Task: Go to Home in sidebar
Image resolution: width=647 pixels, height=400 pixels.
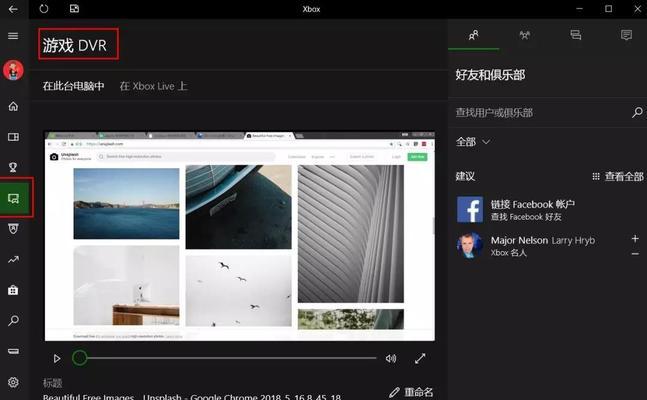Action: coord(13,107)
